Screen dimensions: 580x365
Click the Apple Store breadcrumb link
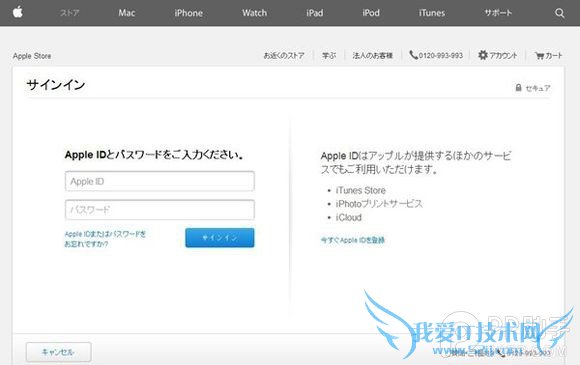(32, 56)
